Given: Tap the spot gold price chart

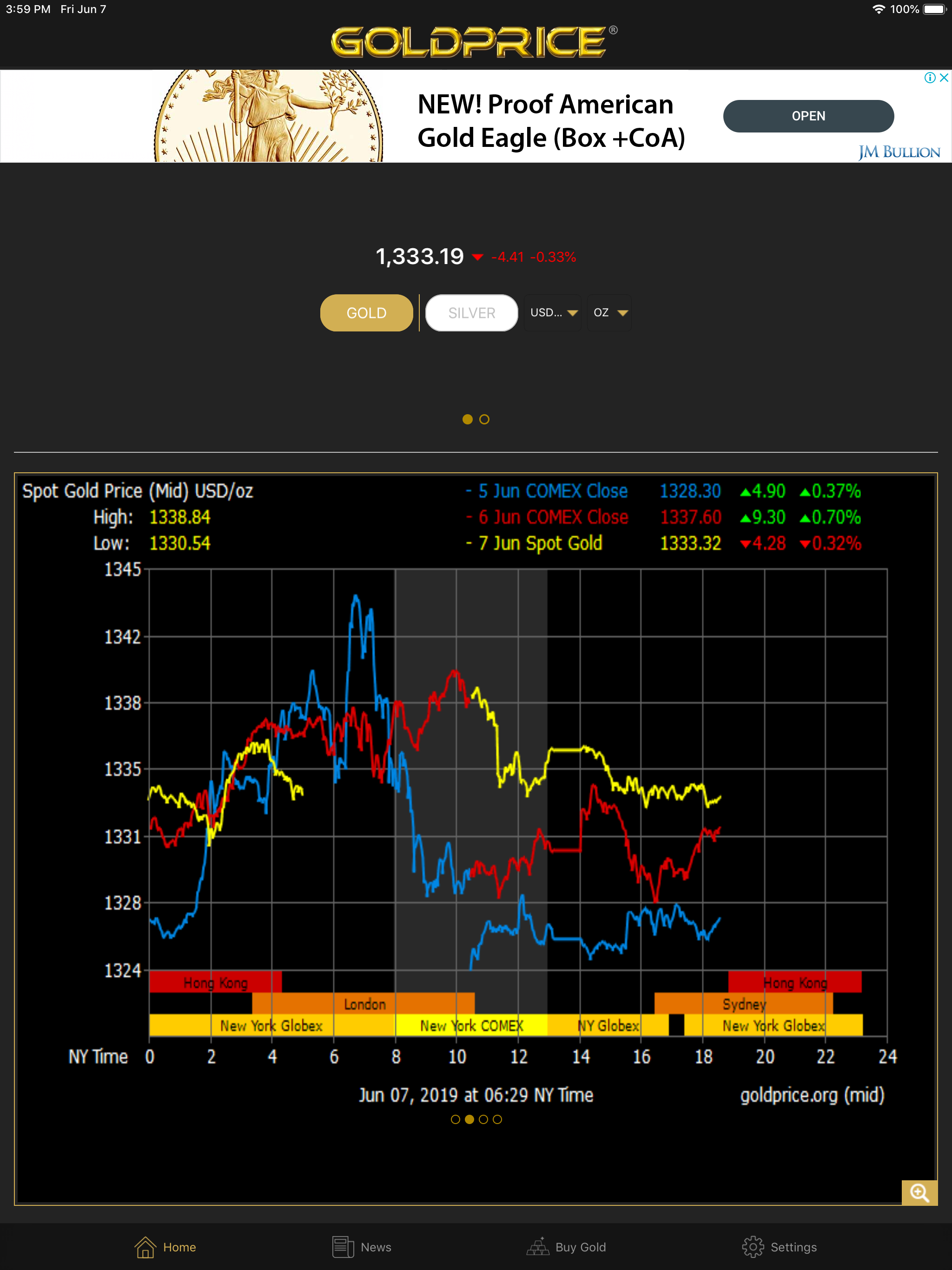Looking at the screenshot, I should [x=517, y=804].
